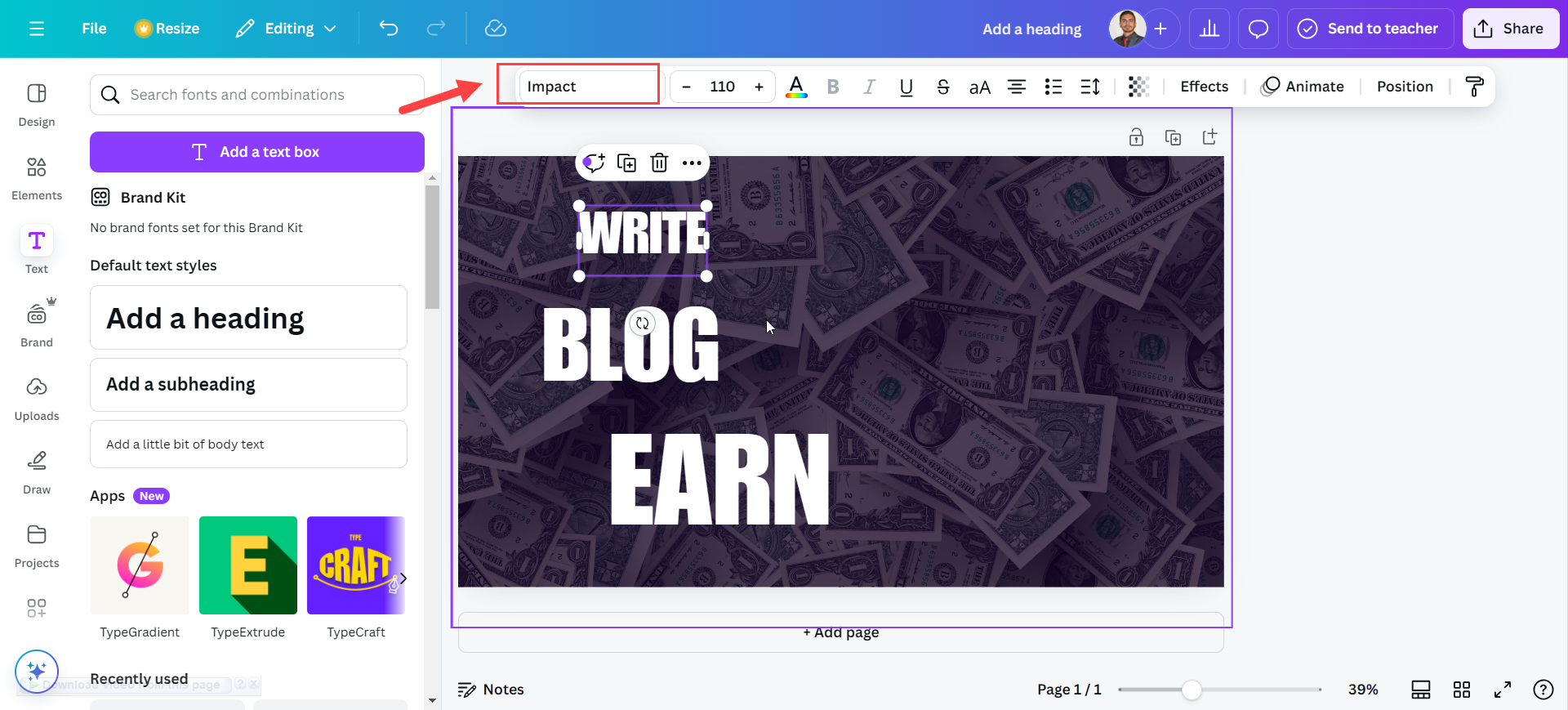Open the Elements sidebar panel
Screen dimensions: 1568x710
click(x=37, y=178)
